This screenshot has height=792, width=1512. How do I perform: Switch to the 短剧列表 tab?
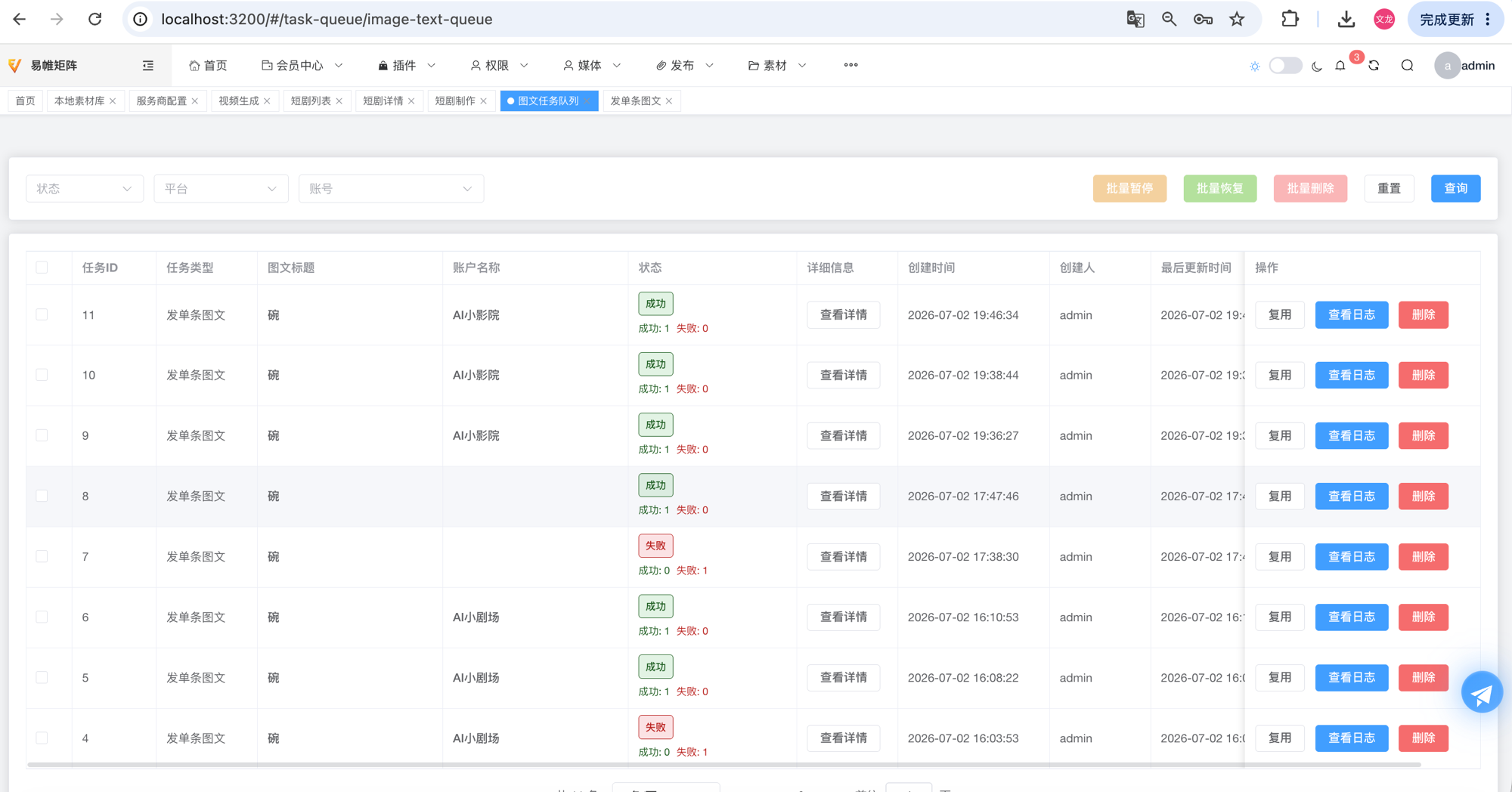click(311, 101)
